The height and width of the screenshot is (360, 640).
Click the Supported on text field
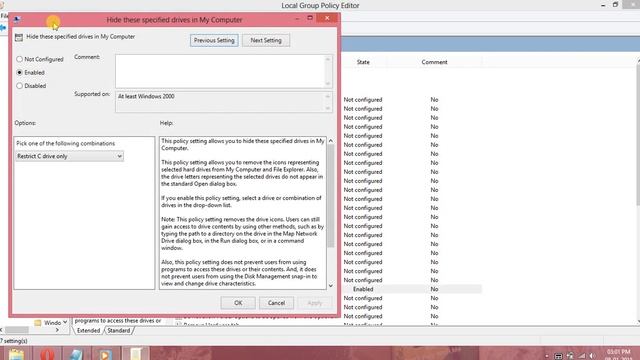click(224, 102)
